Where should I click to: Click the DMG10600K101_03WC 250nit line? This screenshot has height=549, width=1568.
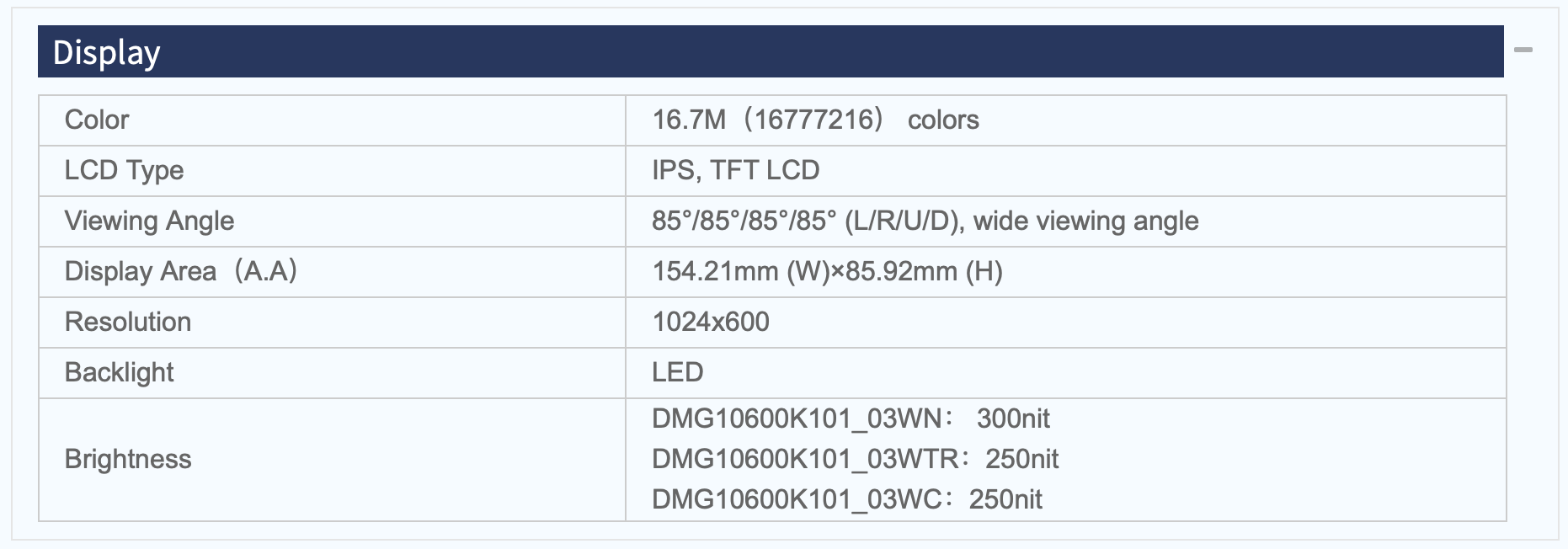(x=846, y=499)
